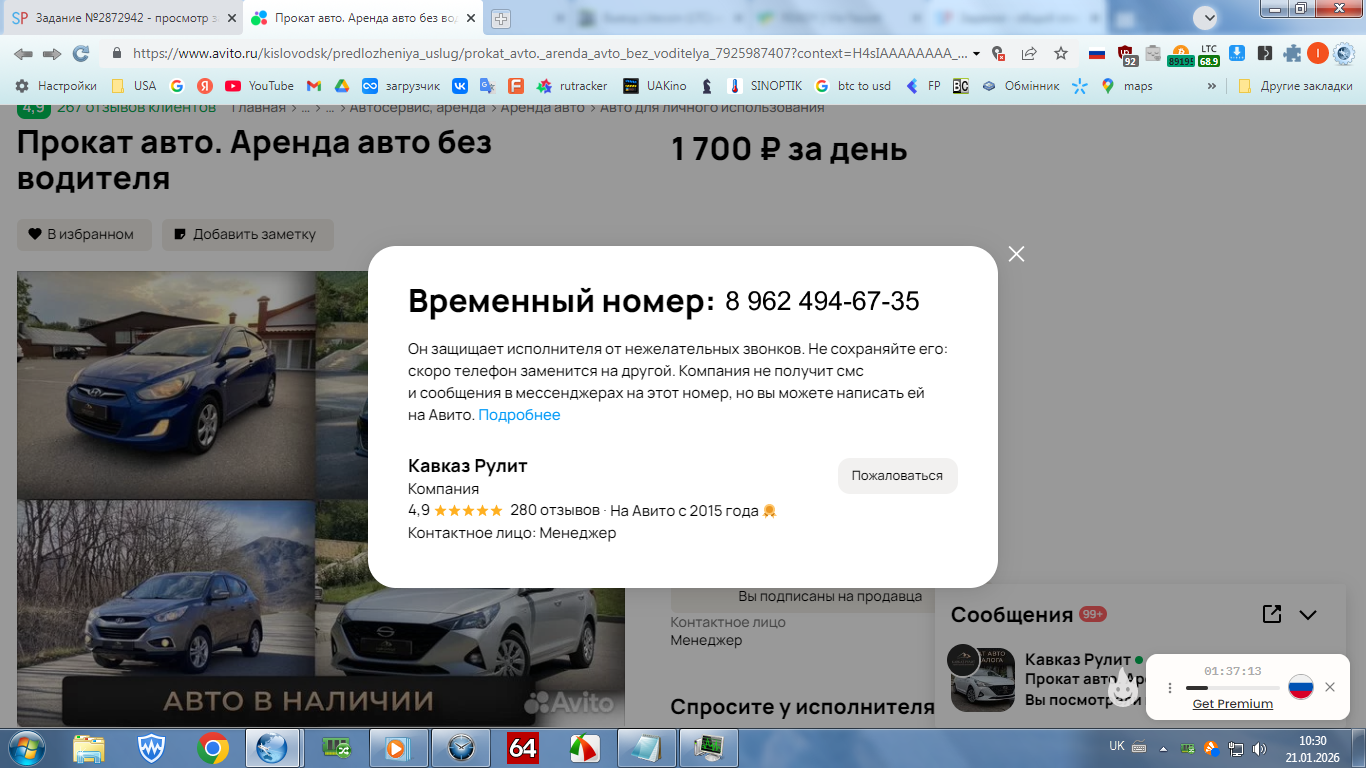Open the Windows Start menu
Viewport: 1366px width, 768px height.
click(24, 748)
